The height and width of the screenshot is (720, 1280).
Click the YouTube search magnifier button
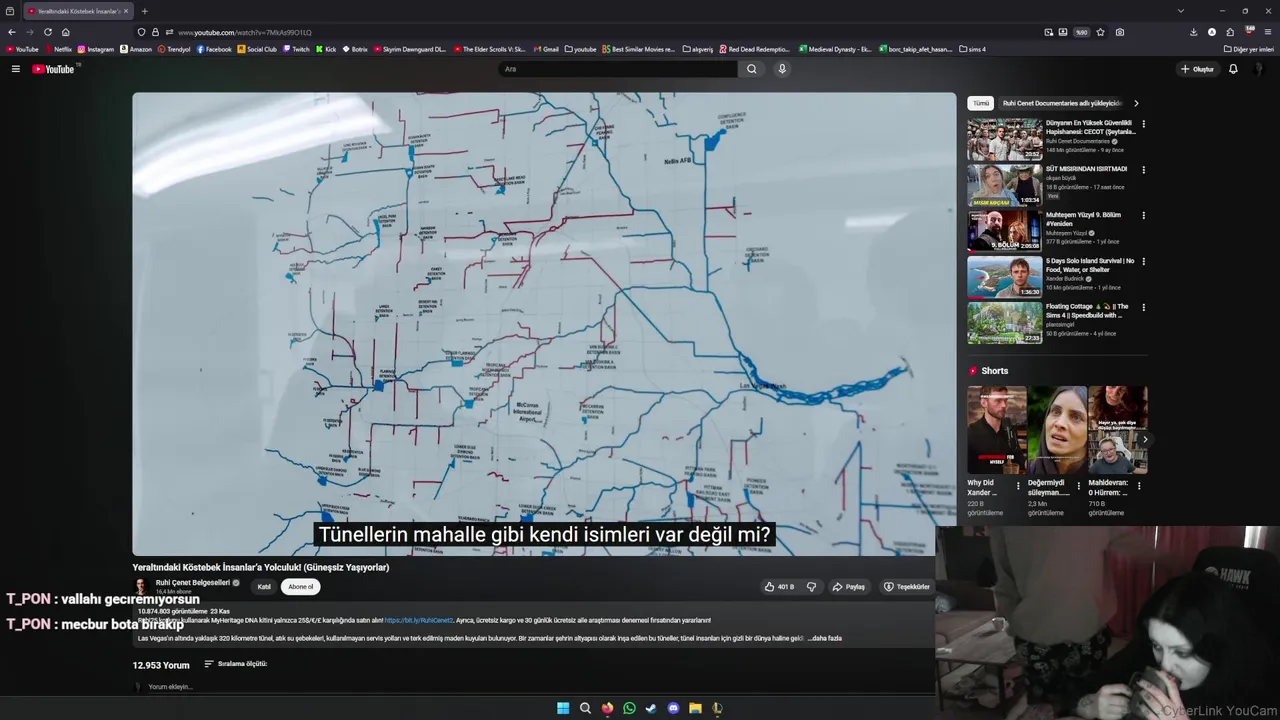(752, 69)
